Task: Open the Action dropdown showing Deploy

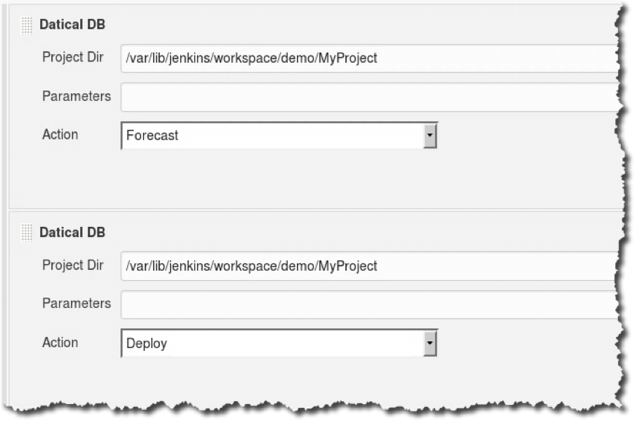Action: coord(279,343)
